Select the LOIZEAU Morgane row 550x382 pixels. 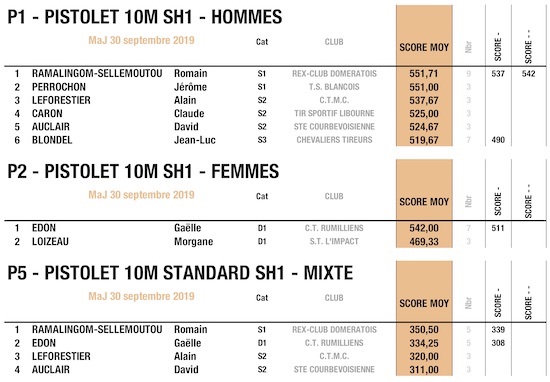275,242
